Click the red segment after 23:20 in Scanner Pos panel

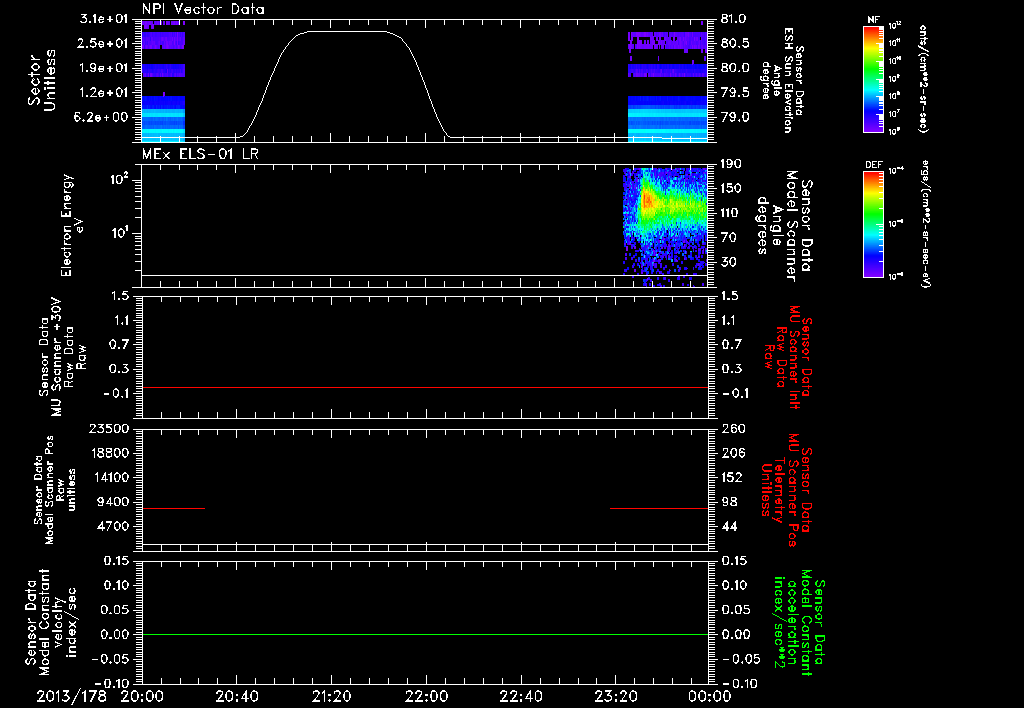point(659,508)
